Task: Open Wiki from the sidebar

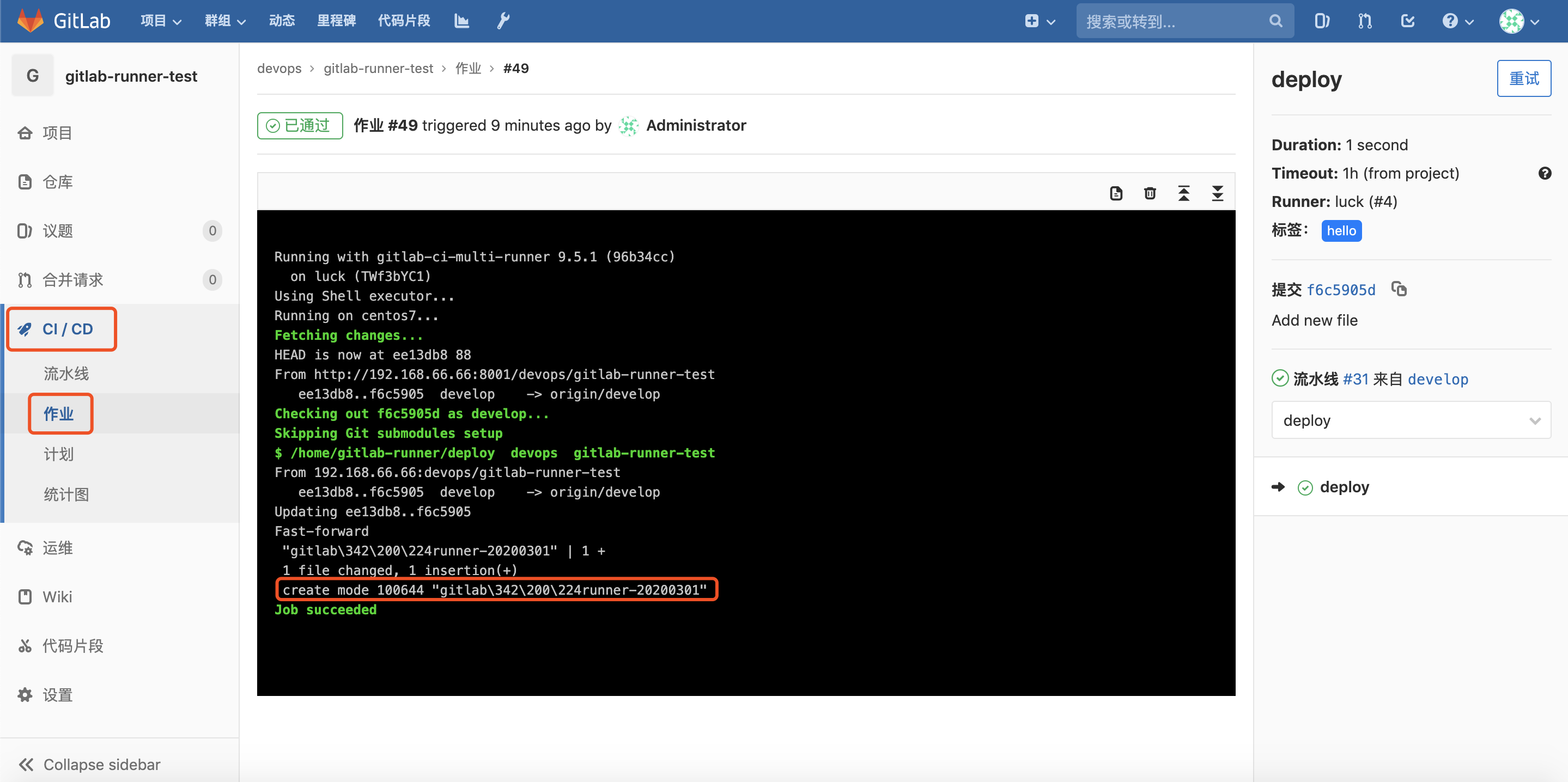Action: tap(57, 596)
